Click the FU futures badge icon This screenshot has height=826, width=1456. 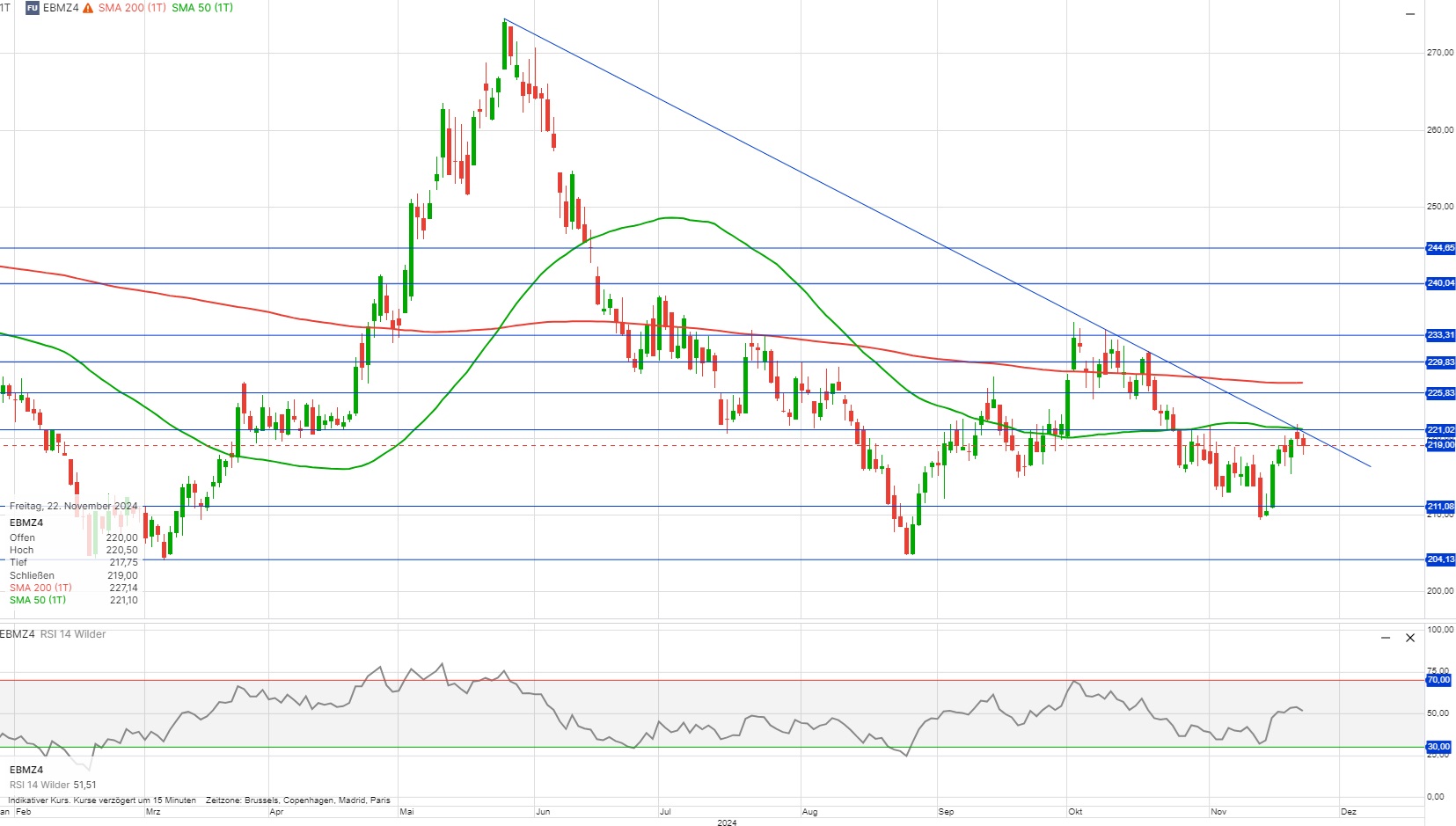(x=33, y=8)
